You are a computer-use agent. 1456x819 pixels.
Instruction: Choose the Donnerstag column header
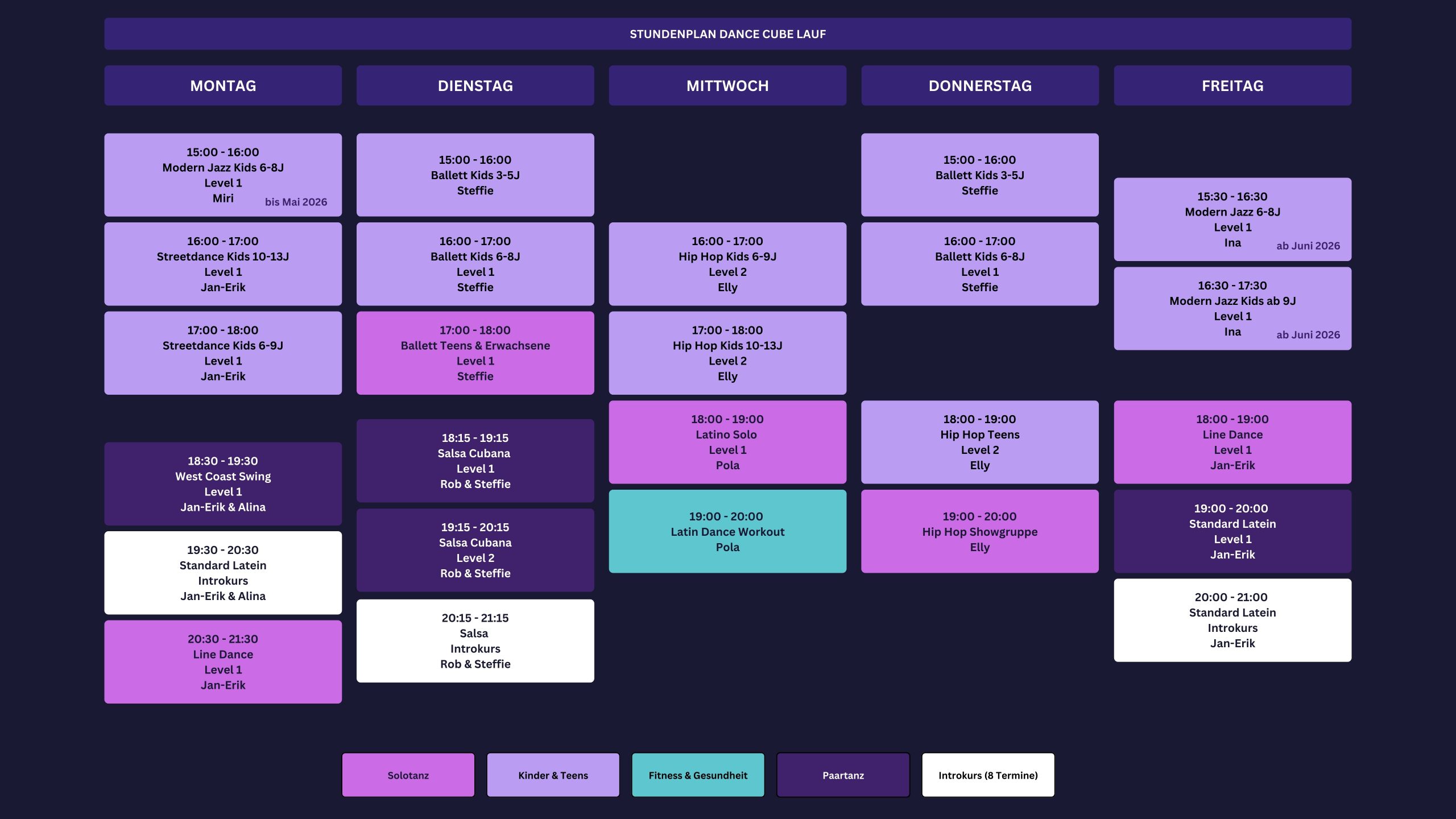[979, 85]
